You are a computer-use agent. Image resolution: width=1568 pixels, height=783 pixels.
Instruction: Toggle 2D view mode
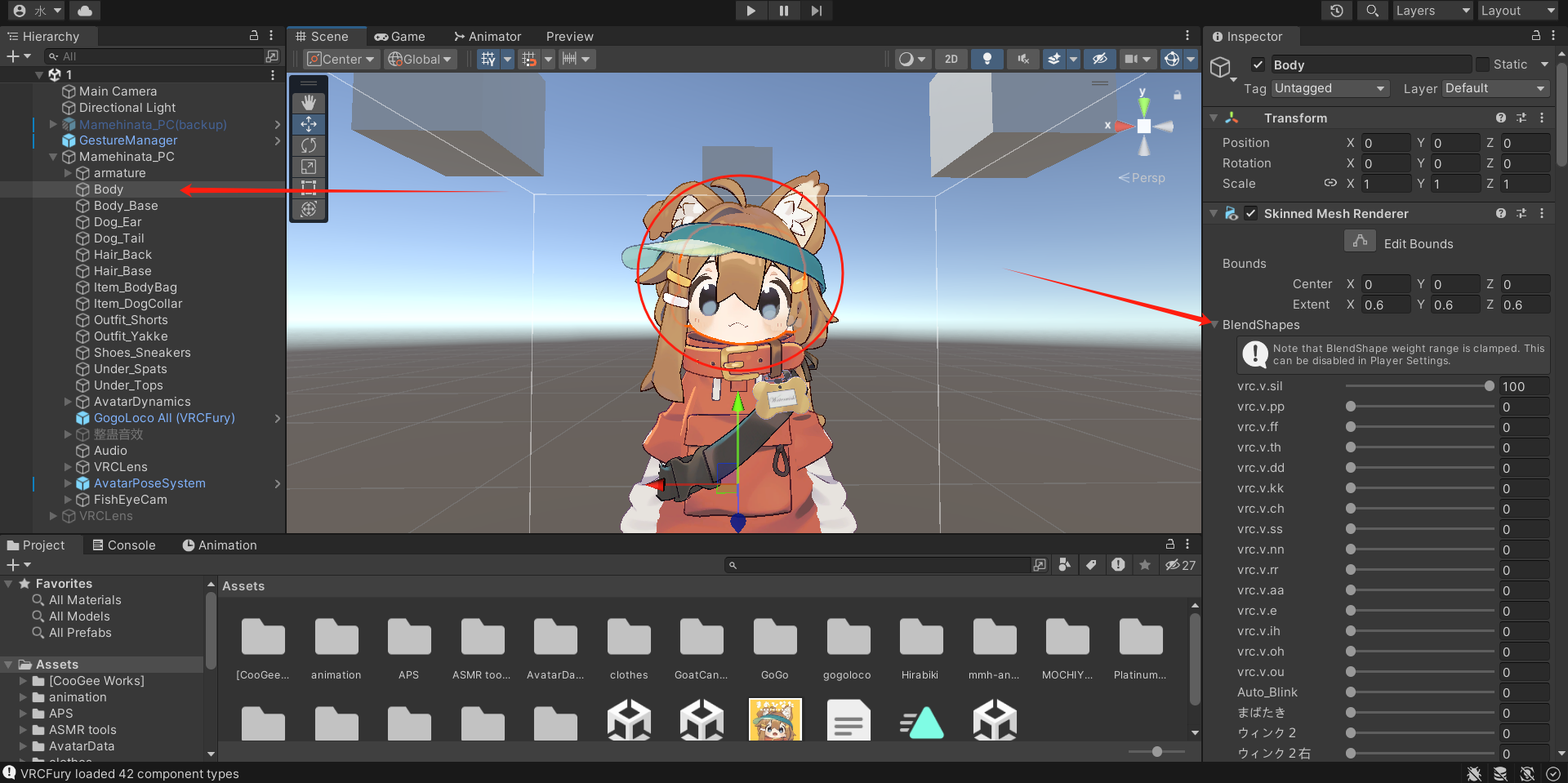(x=951, y=59)
